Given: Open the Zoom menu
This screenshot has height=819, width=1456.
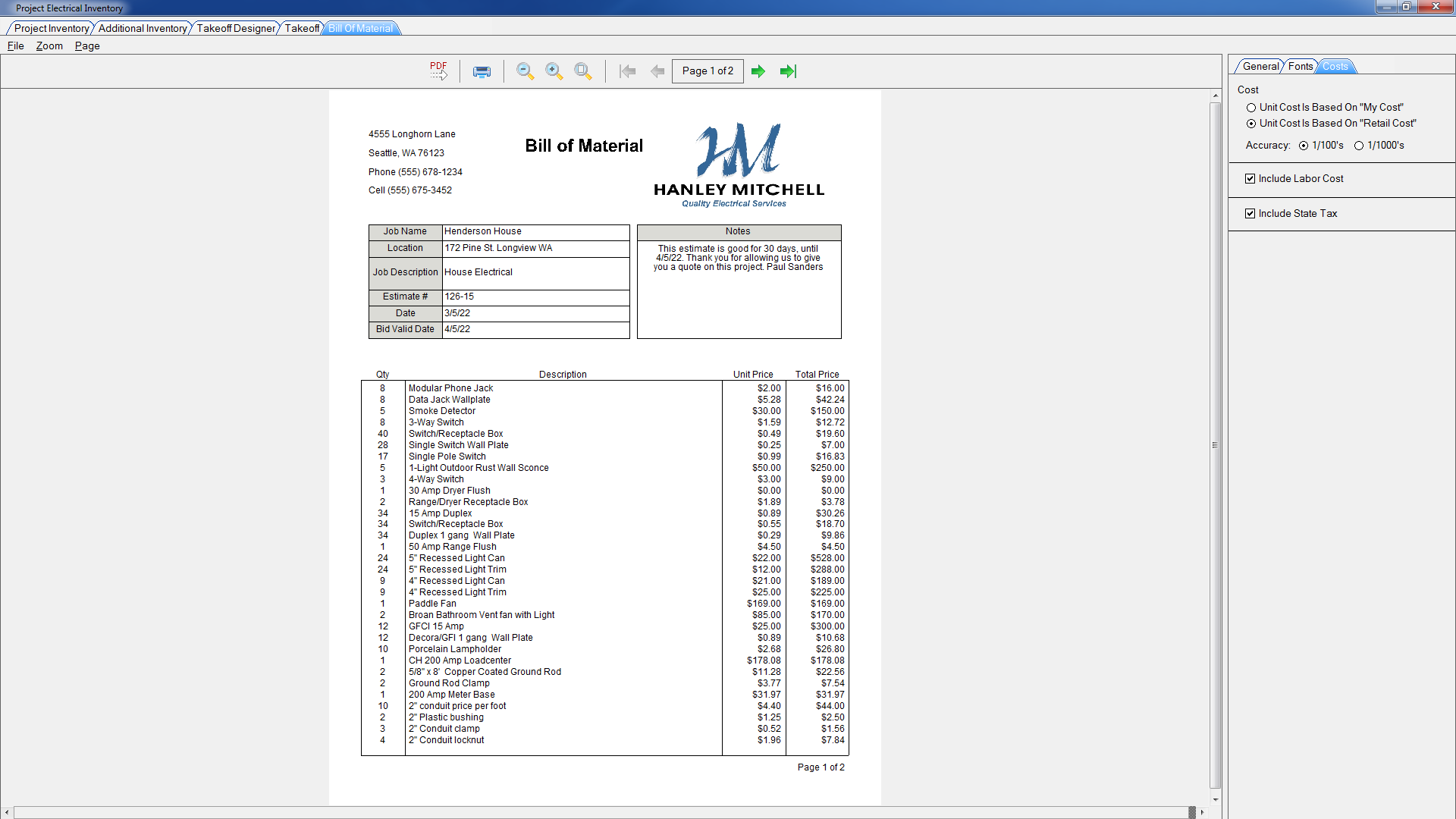Looking at the screenshot, I should [49, 46].
